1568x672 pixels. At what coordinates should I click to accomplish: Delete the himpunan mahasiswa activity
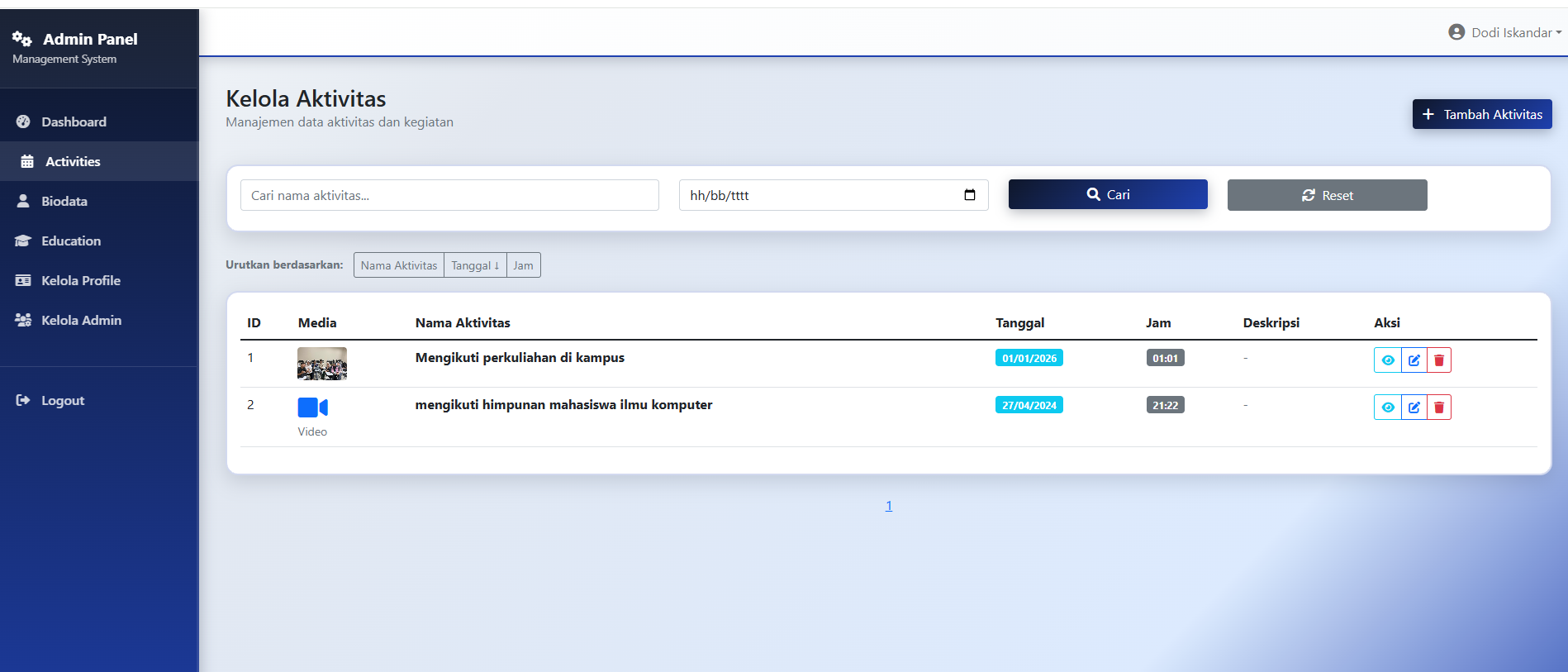1439,407
